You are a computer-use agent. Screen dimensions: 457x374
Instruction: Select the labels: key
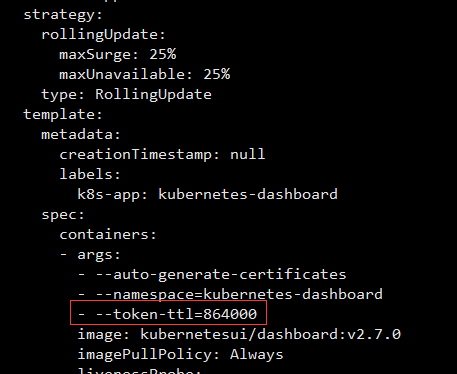tap(90, 174)
